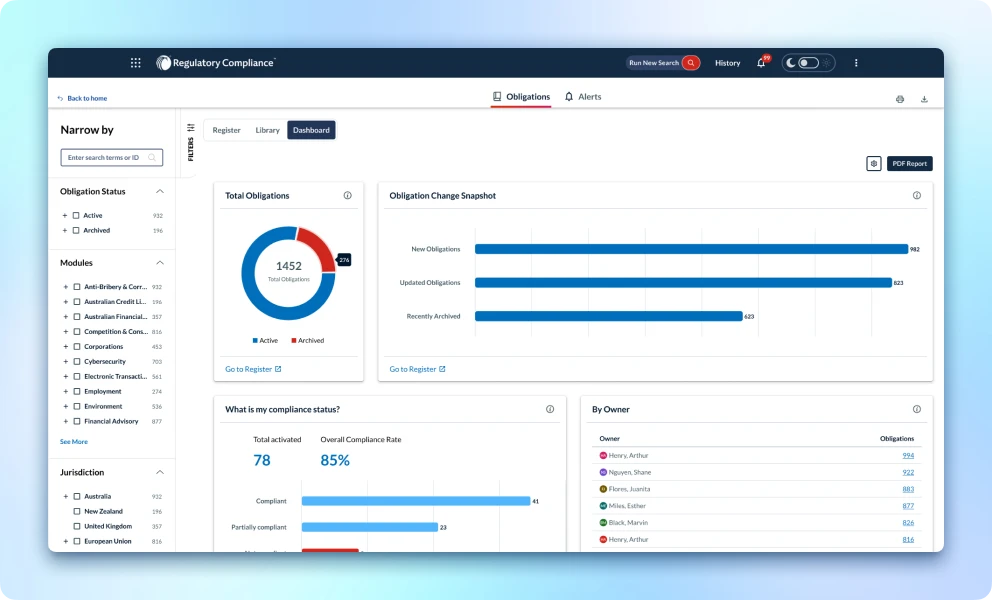Click the print icon
The height and width of the screenshot is (600, 992).
pos(900,99)
